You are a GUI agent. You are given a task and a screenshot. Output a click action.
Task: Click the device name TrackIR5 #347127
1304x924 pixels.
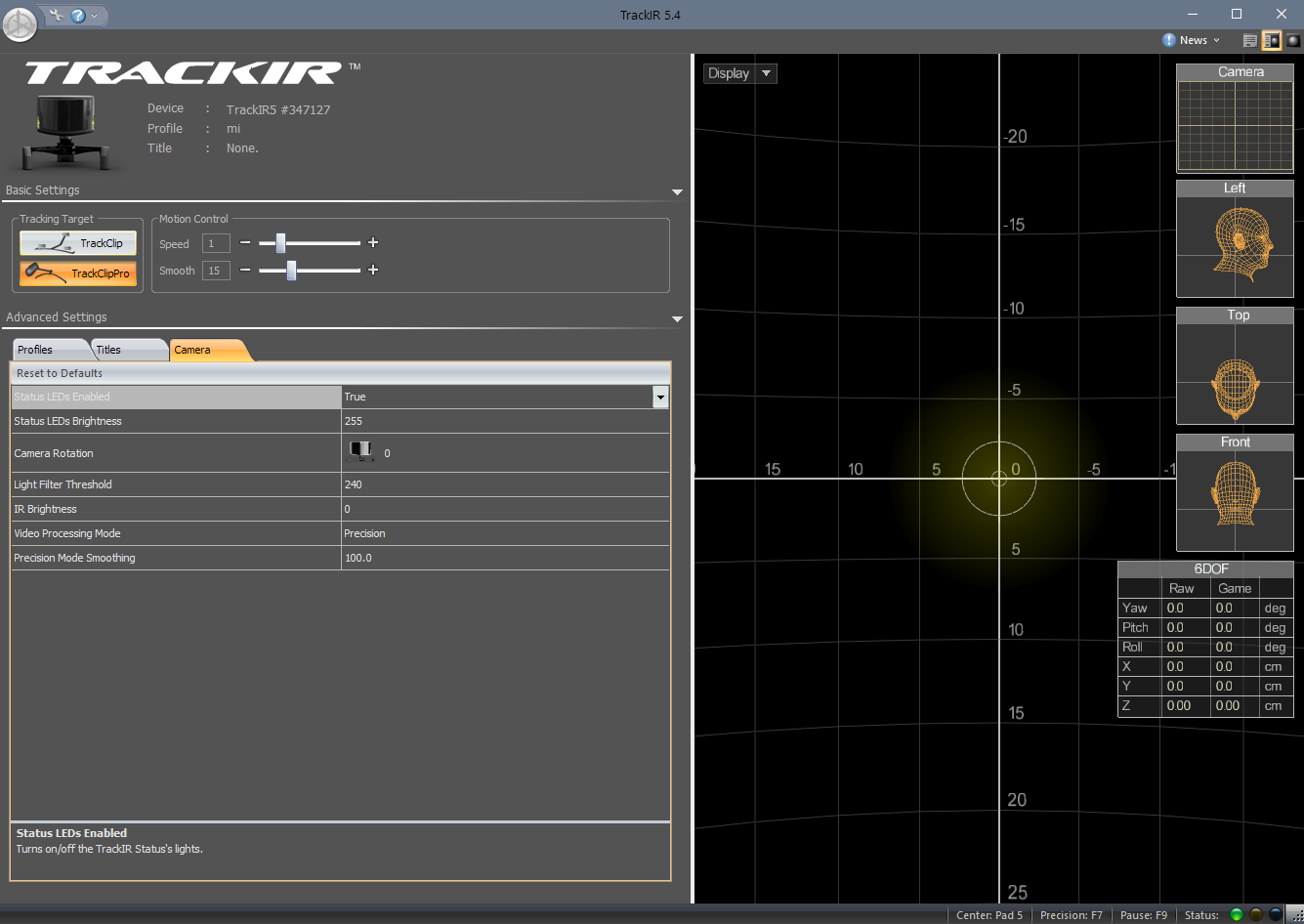click(x=278, y=109)
